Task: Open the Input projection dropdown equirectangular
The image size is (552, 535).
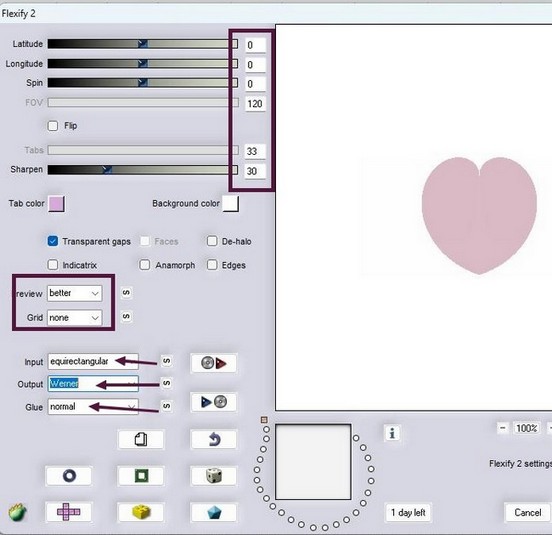Action: pos(93,361)
